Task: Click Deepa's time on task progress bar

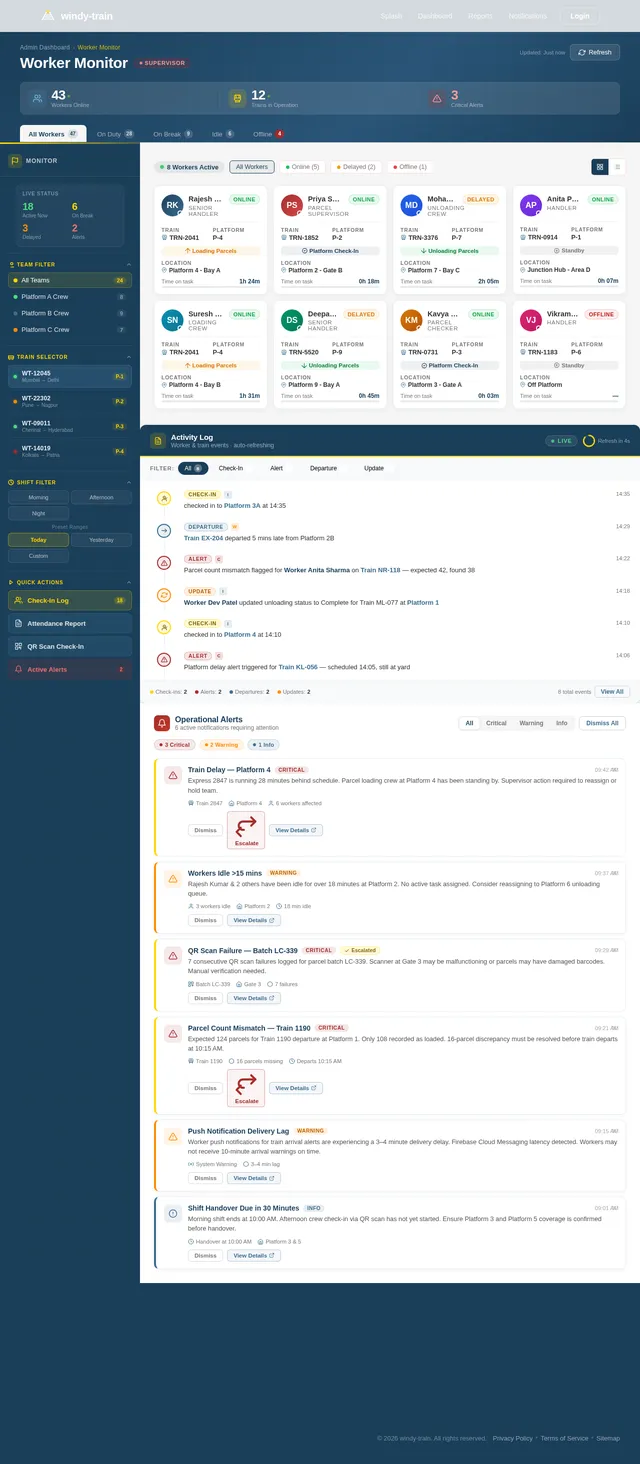Action: click(x=330, y=402)
